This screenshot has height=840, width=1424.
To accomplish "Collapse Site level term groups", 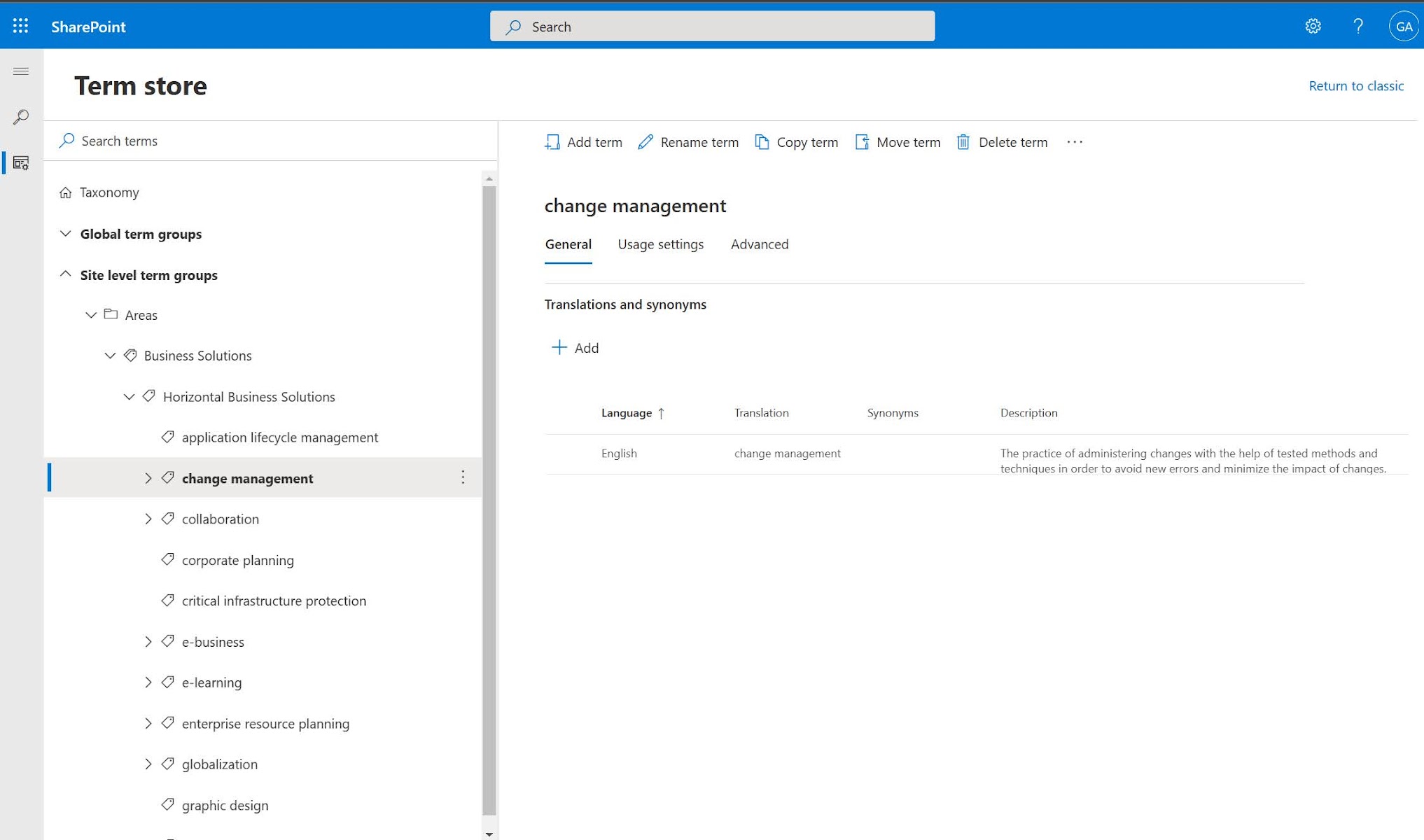I will pyautogui.click(x=65, y=274).
